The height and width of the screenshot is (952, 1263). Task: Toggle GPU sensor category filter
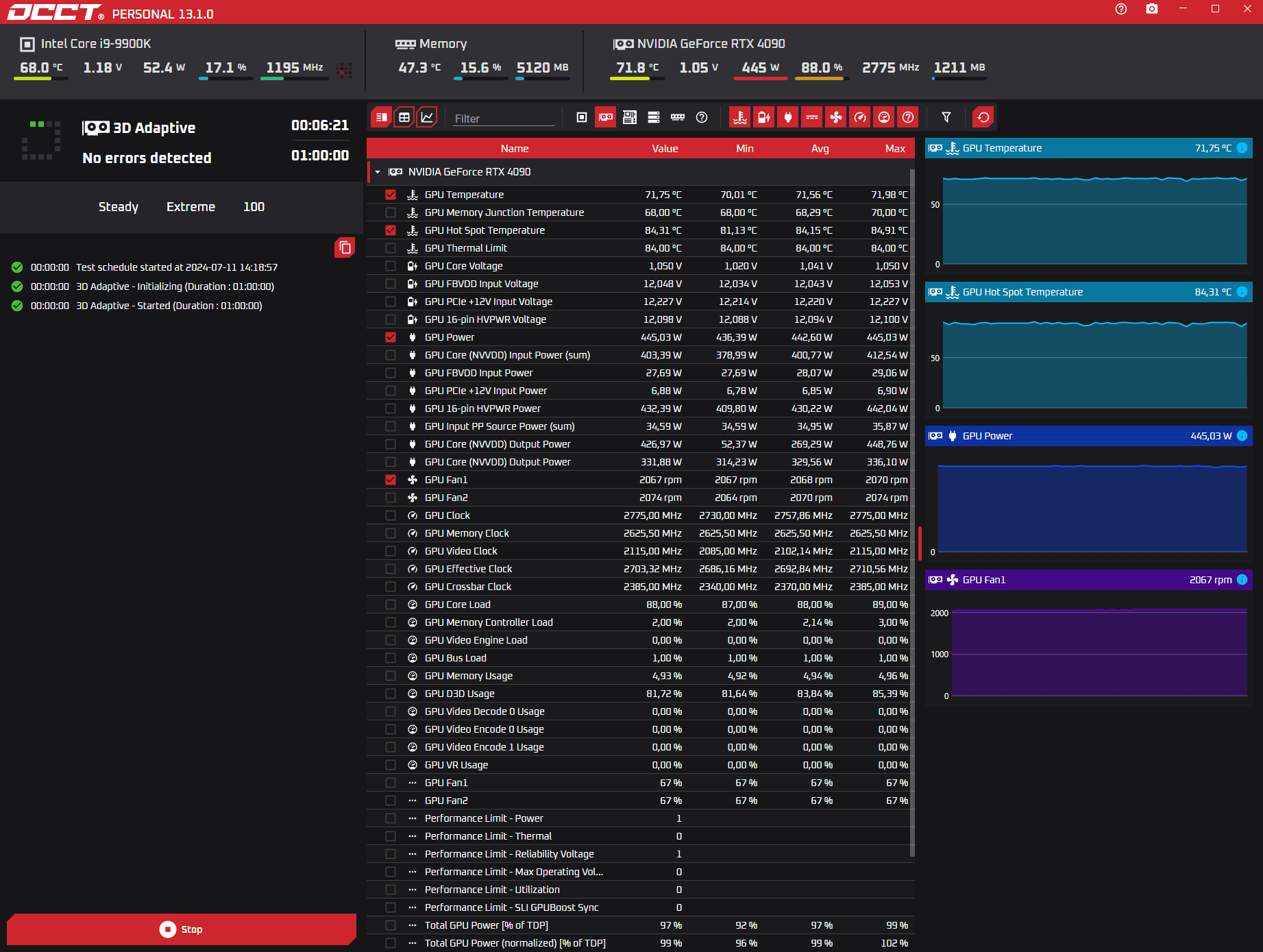(x=606, y=117)
